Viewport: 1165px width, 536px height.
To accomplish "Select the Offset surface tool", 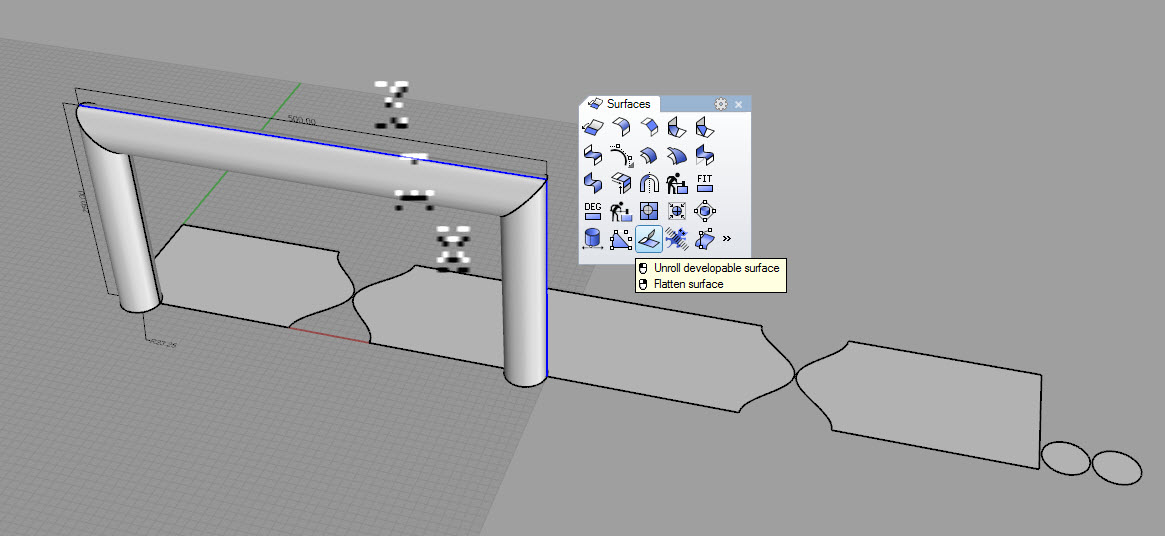I will point(649,155).
